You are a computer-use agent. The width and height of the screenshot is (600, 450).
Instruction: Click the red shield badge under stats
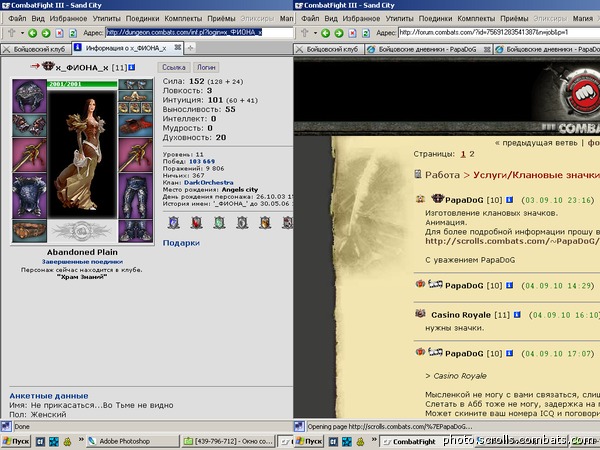pyautogui.click(x=196, y=222)
